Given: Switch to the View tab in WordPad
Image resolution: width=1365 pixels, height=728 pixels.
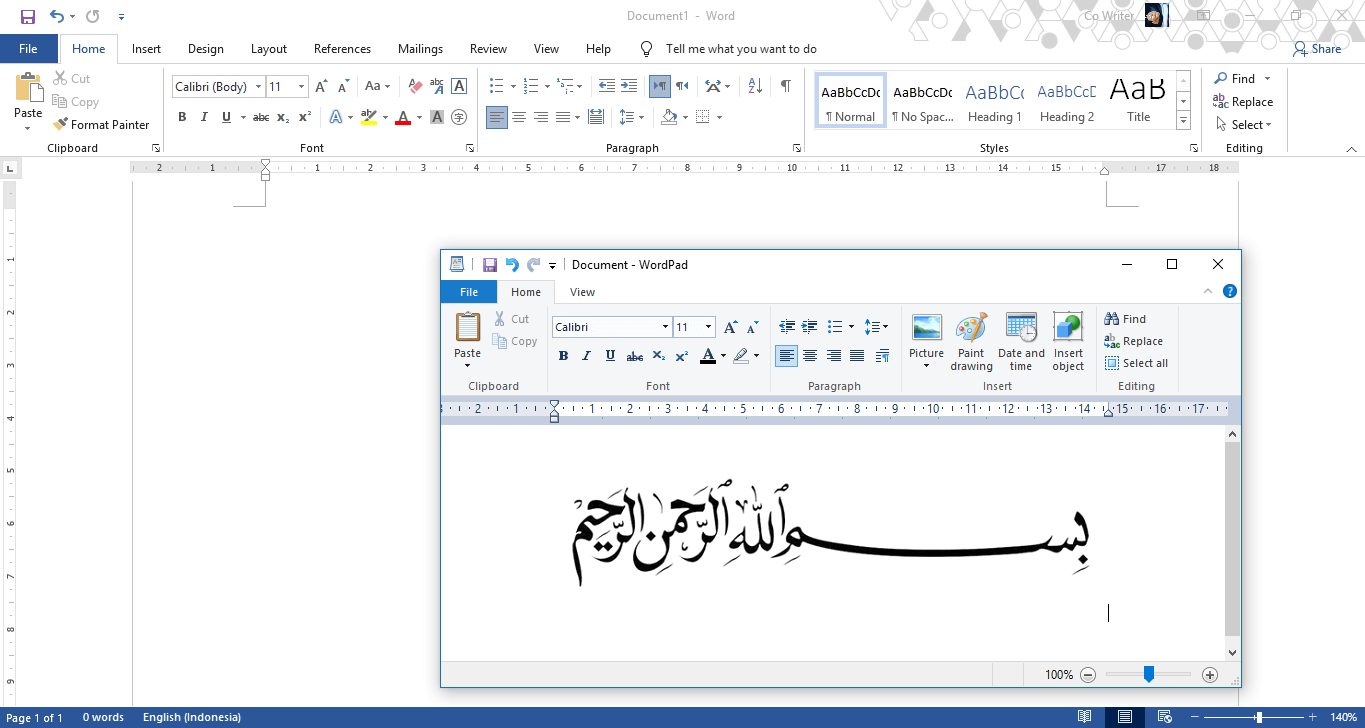Looking at the screenshot, I should pyautogui.click(x=582, y=291).
